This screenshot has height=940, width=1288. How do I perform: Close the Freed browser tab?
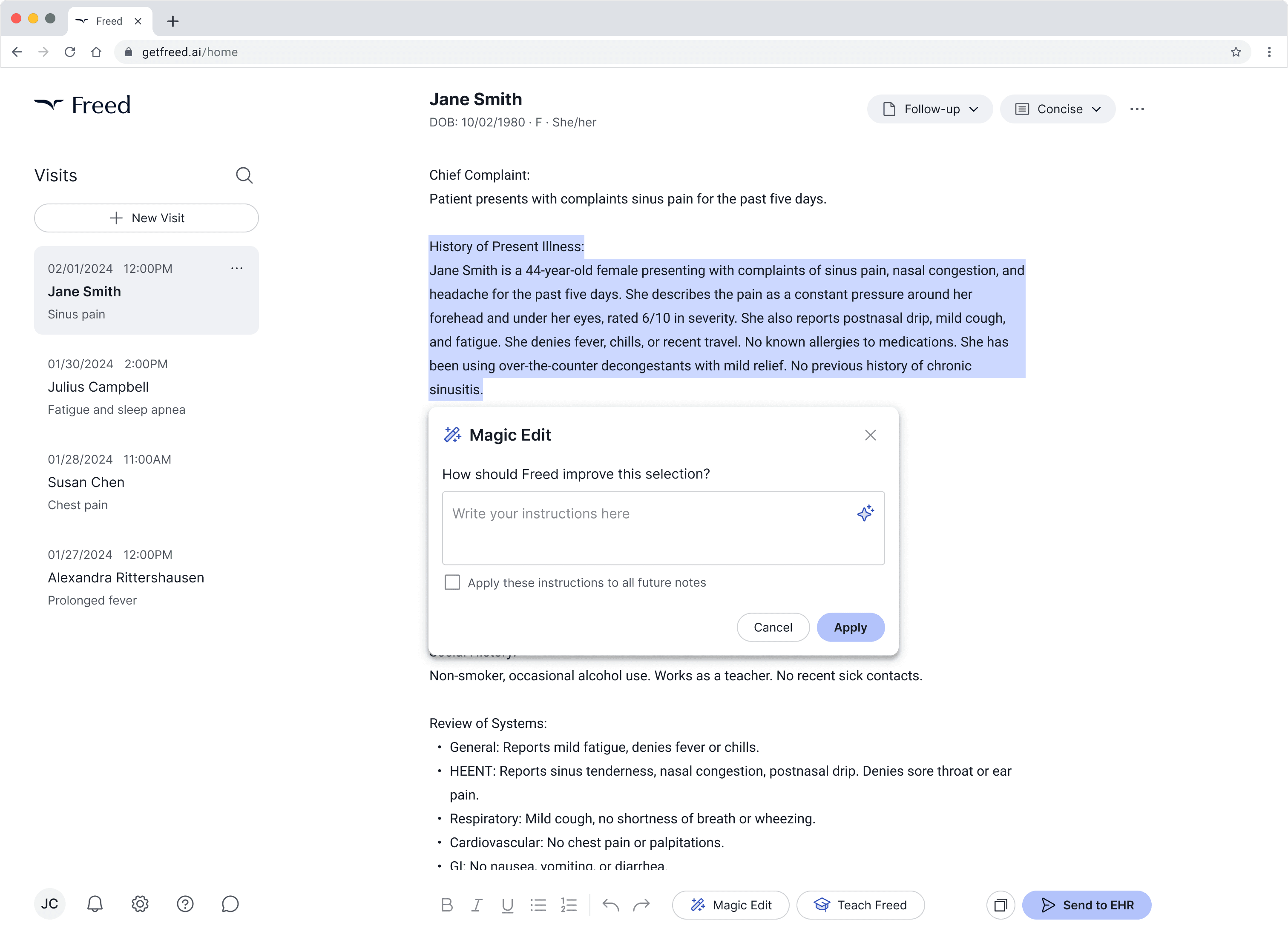pos(138,21)
